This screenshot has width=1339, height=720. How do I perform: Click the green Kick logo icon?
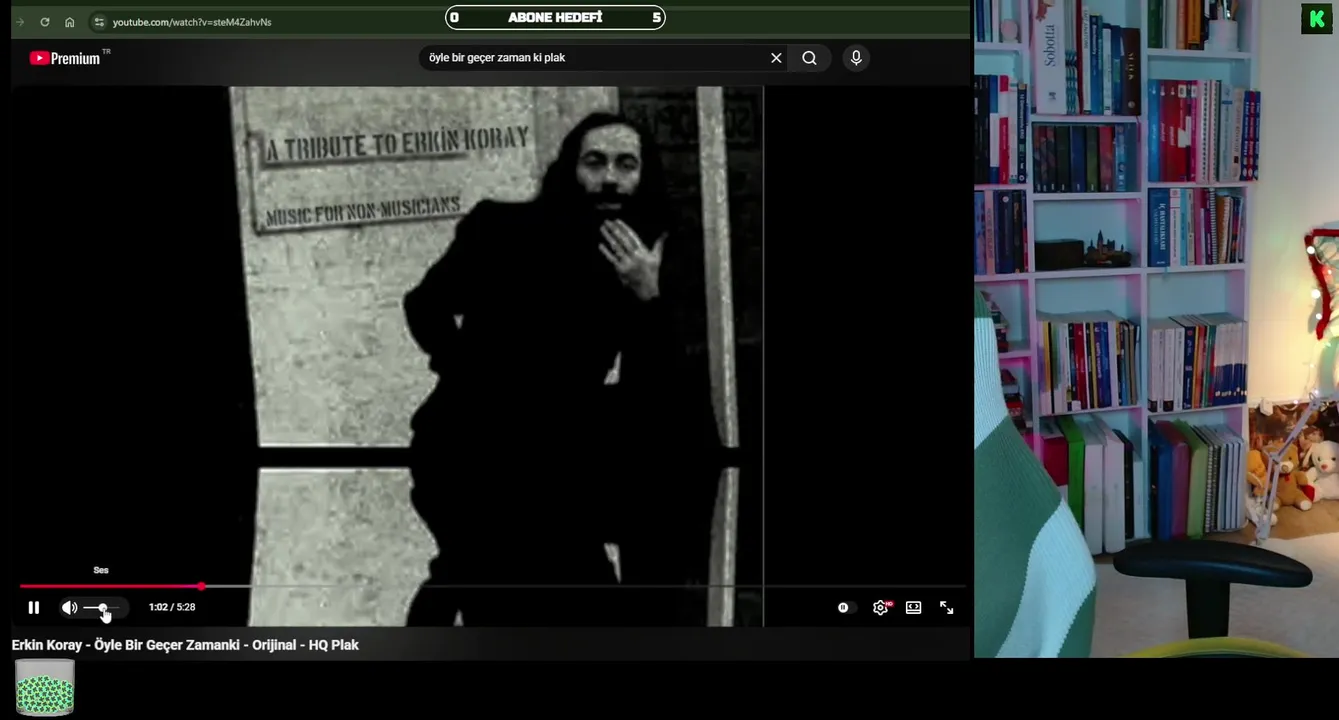(x=1316, y=19)
